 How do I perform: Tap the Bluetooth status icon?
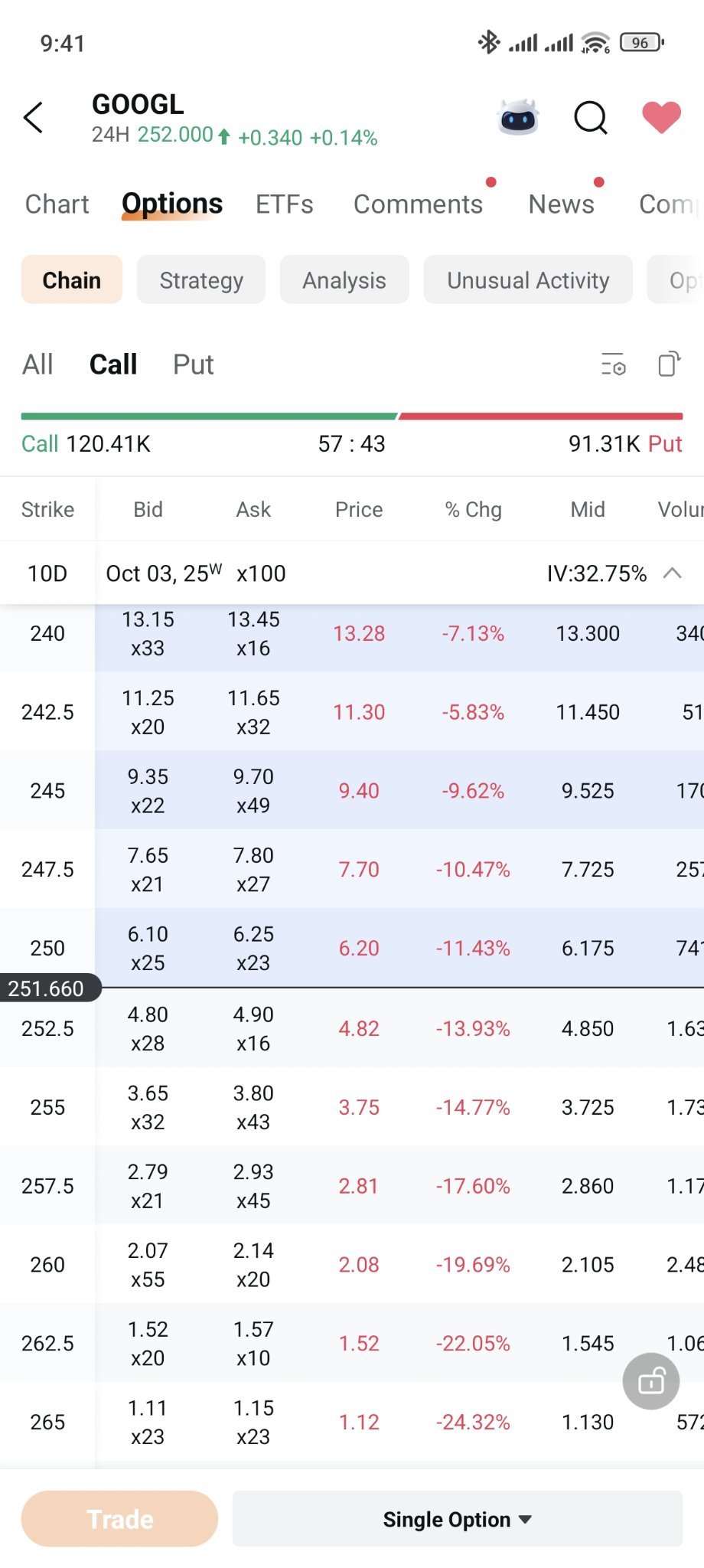point(488,42)
